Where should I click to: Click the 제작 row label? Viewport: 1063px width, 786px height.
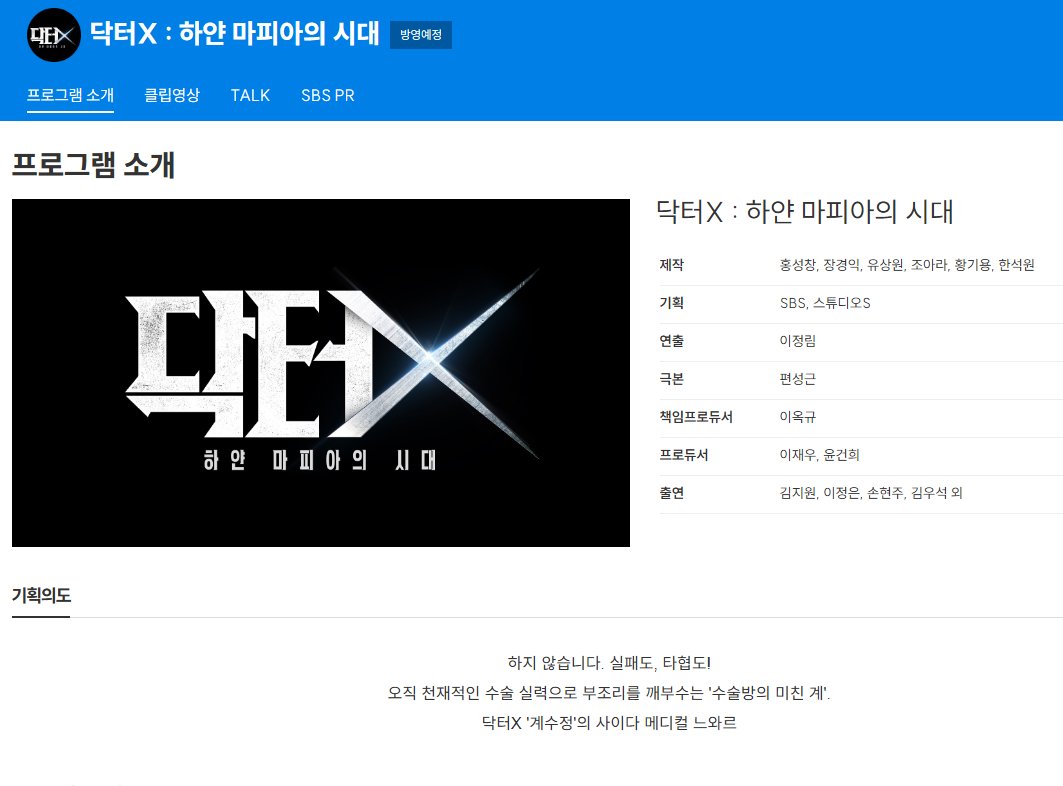click(x=672, y=265)
